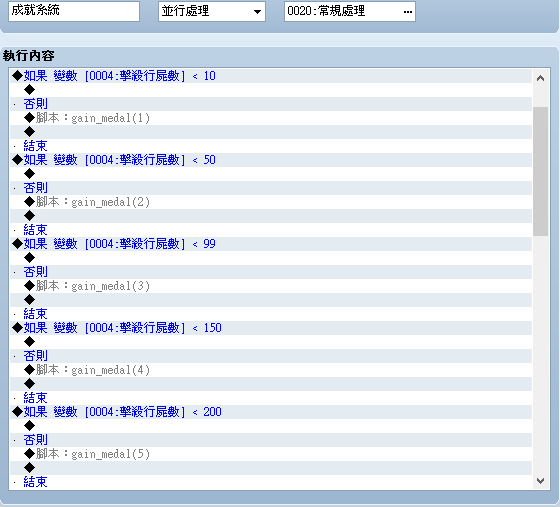Select the 否則 line above gain_medal(5)
560x507 pixels.
(x=271, y=440)
